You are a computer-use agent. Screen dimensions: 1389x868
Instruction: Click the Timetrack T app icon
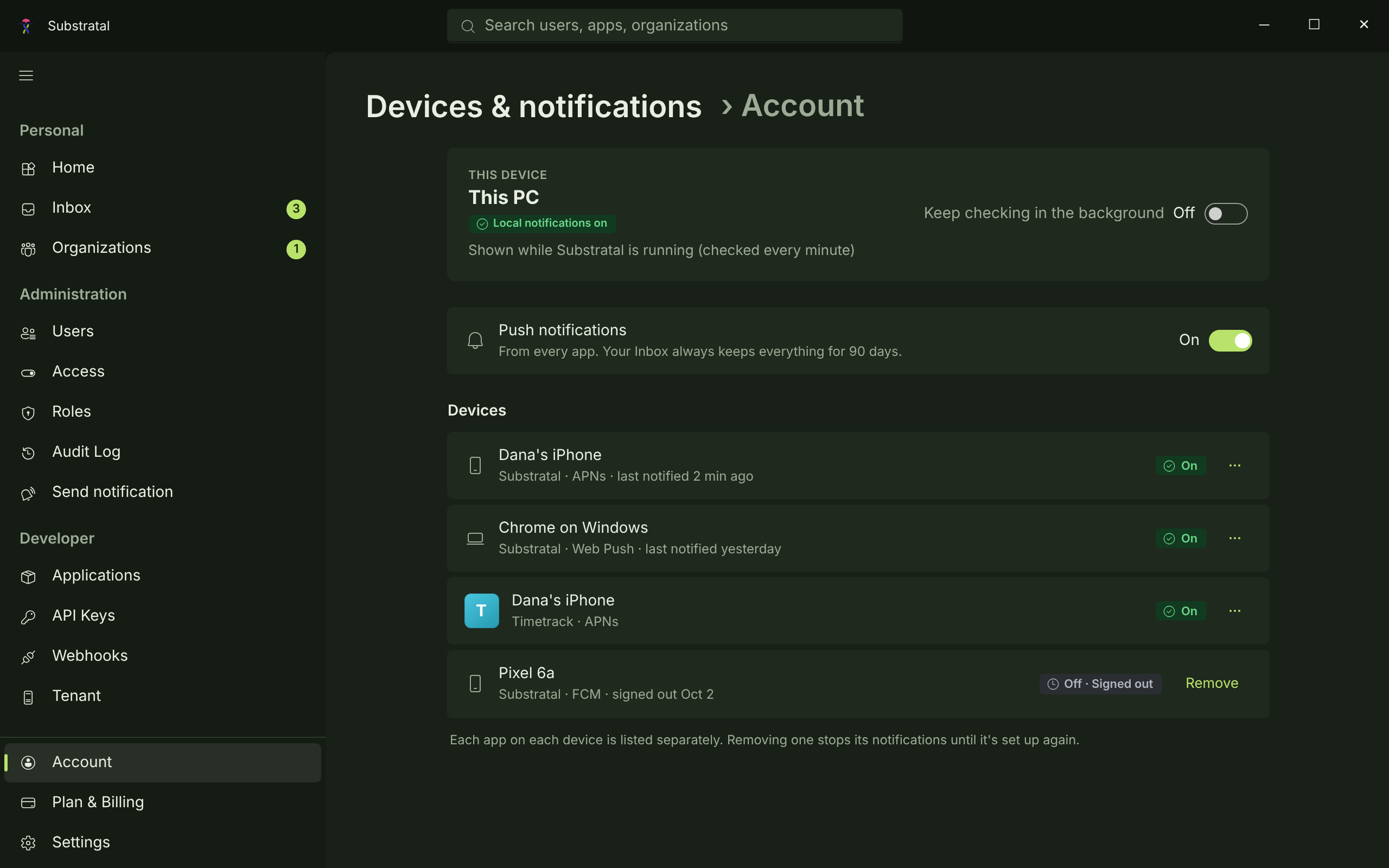[x=482, y=611]
